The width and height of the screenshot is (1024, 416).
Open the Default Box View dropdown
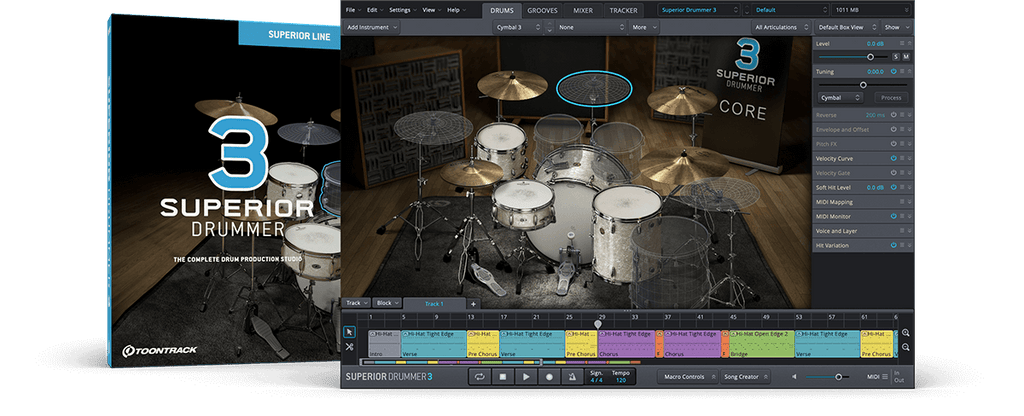point(846,27)
